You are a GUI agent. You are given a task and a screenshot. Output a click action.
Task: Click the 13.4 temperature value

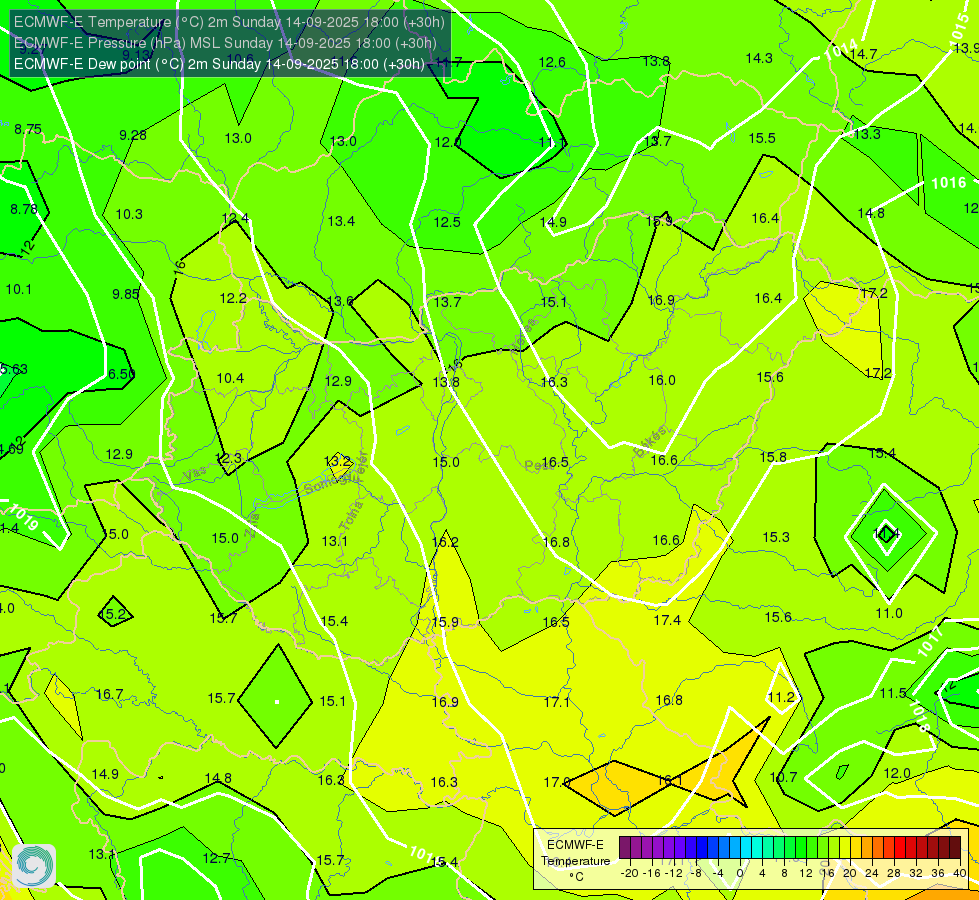[x=342, y=221]
